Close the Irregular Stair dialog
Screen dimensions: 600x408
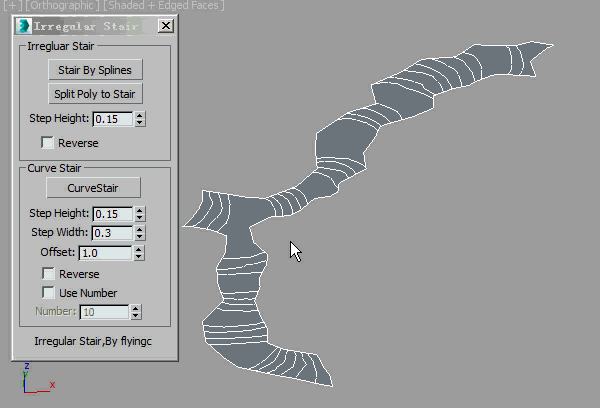coord(166,26)
